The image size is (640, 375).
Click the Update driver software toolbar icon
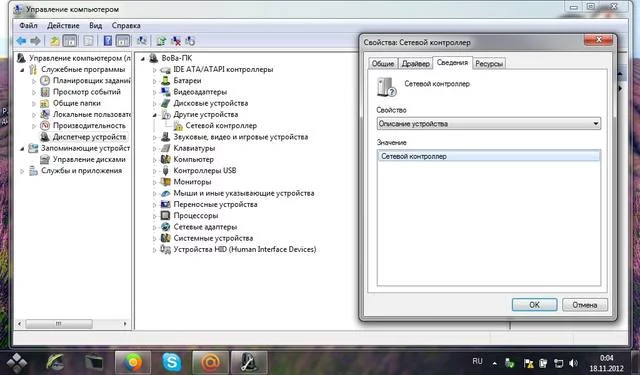[161, 41]
